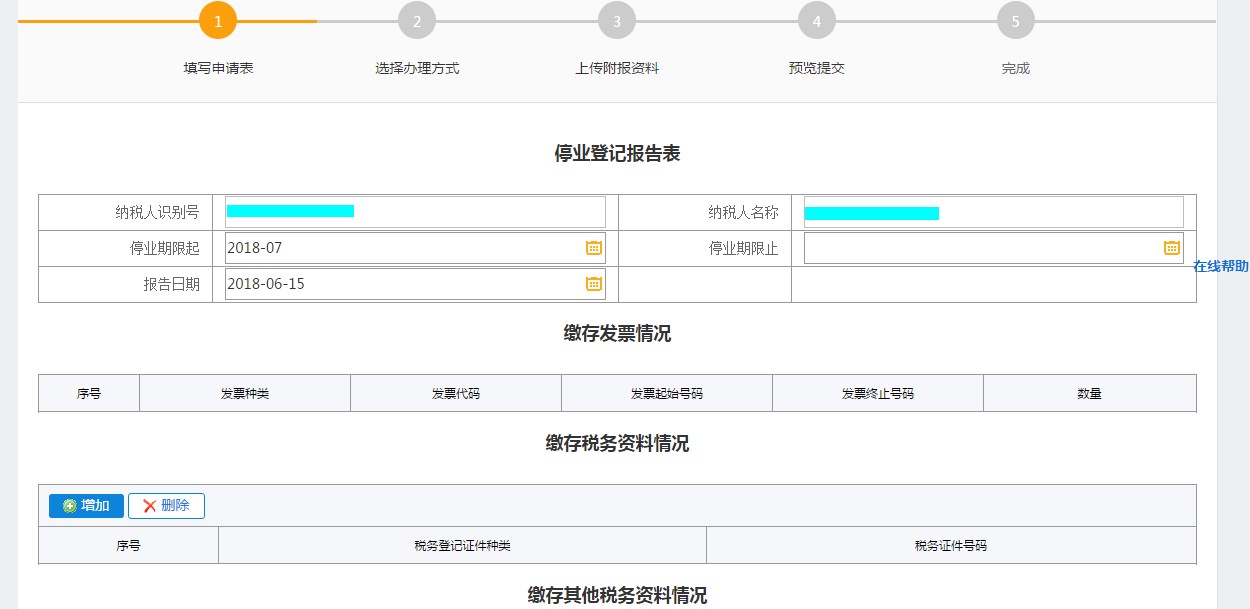Click step 4 circle in the wizard
The height and width of the screenshot is (609, 1250).
[815, 19]
